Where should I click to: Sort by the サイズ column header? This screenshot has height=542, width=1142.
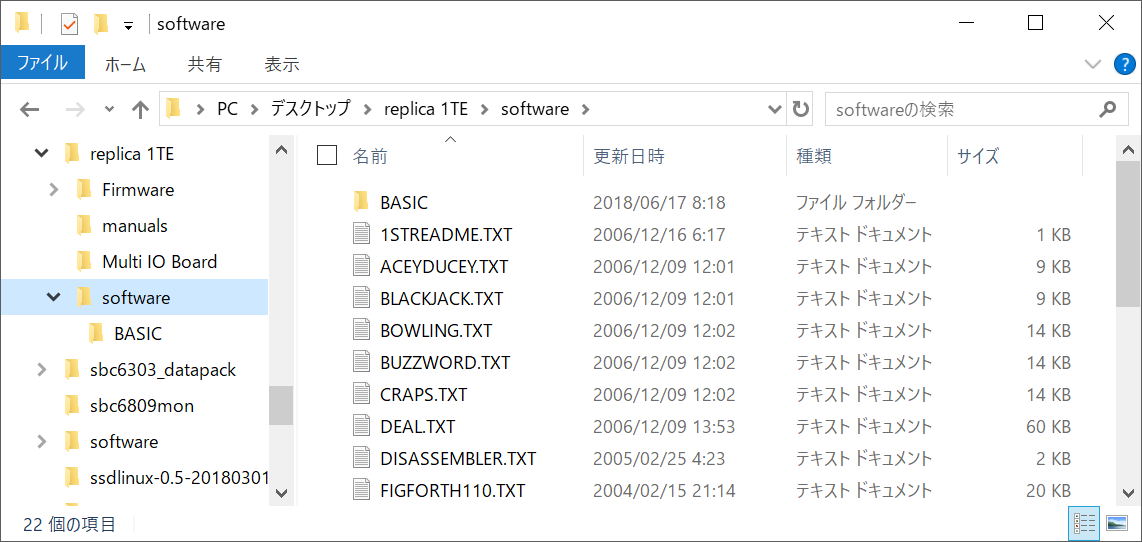978,155
